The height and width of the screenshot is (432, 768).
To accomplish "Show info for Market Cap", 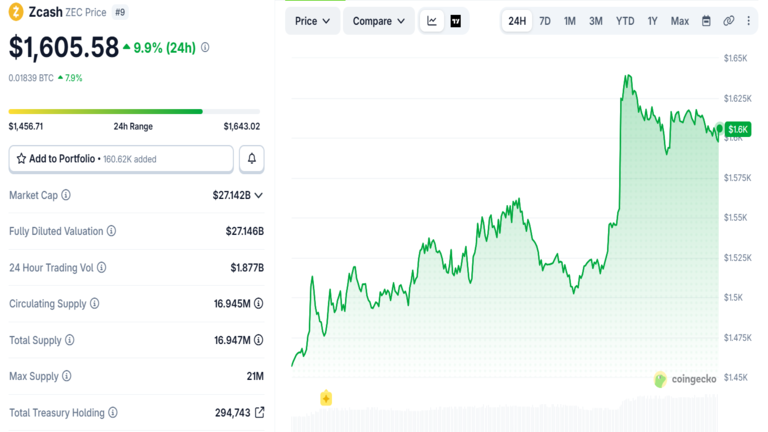I will [66, 195].
